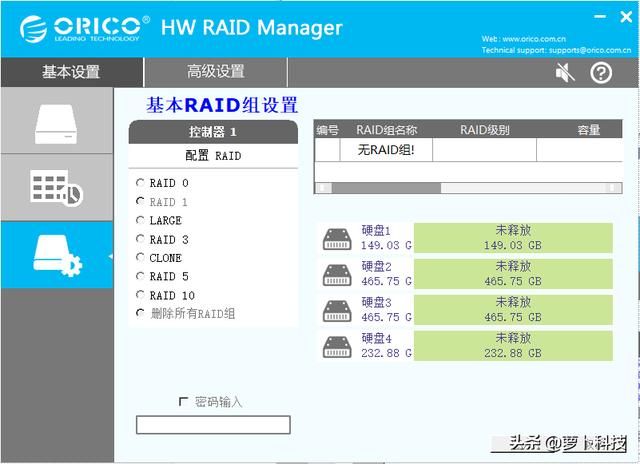Select the RAID 5 option

tap(140, 276)
